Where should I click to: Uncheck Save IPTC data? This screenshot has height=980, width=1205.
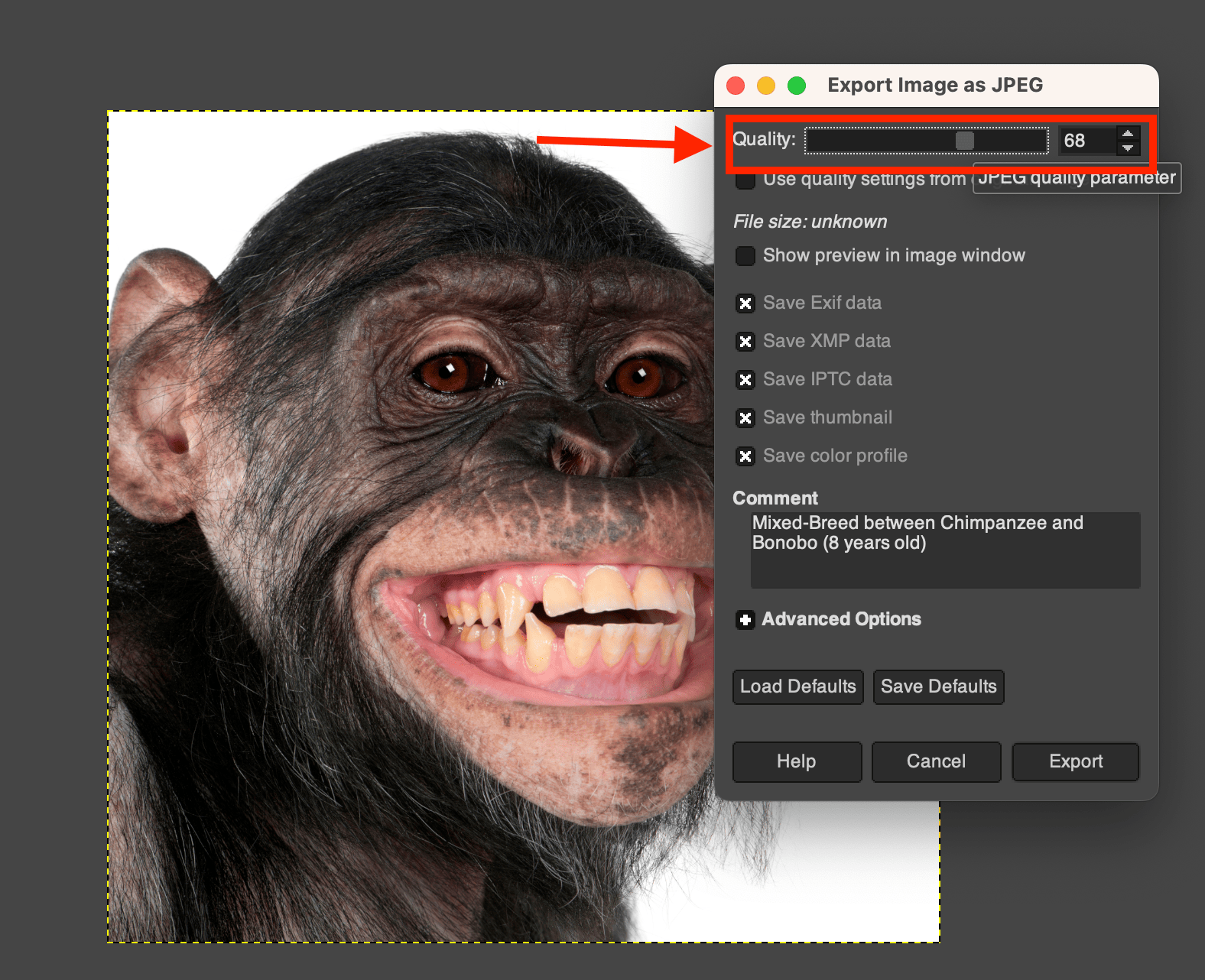(745, 380)
